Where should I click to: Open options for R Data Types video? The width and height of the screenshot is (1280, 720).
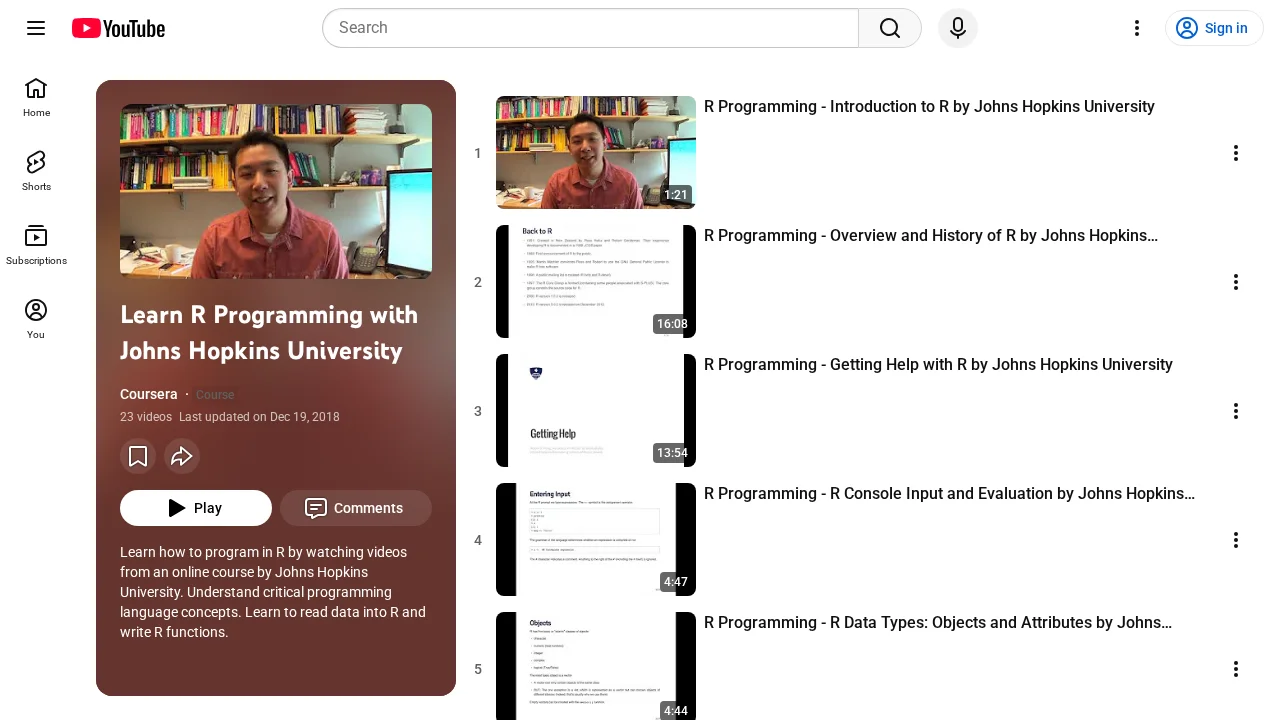pos(1236,669)
